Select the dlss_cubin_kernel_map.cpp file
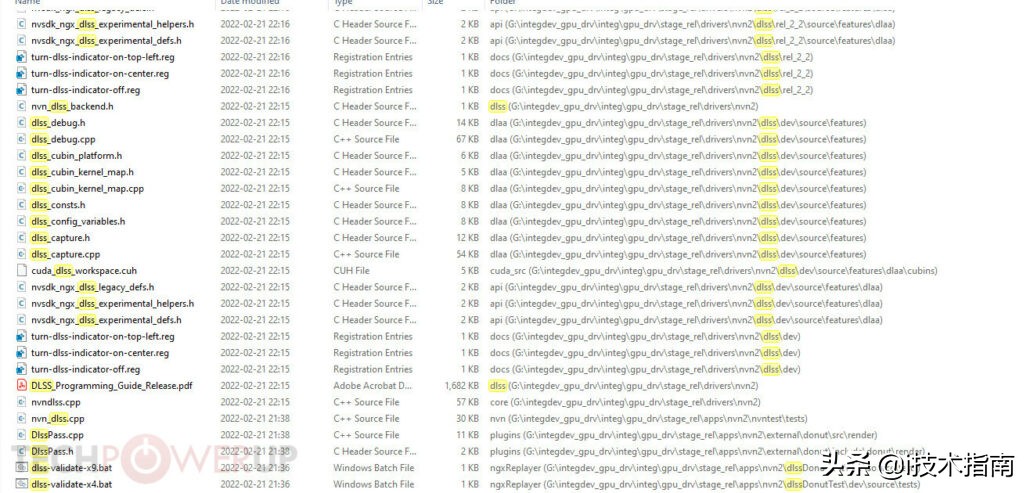1030x493 pixels. pos(87,189)
